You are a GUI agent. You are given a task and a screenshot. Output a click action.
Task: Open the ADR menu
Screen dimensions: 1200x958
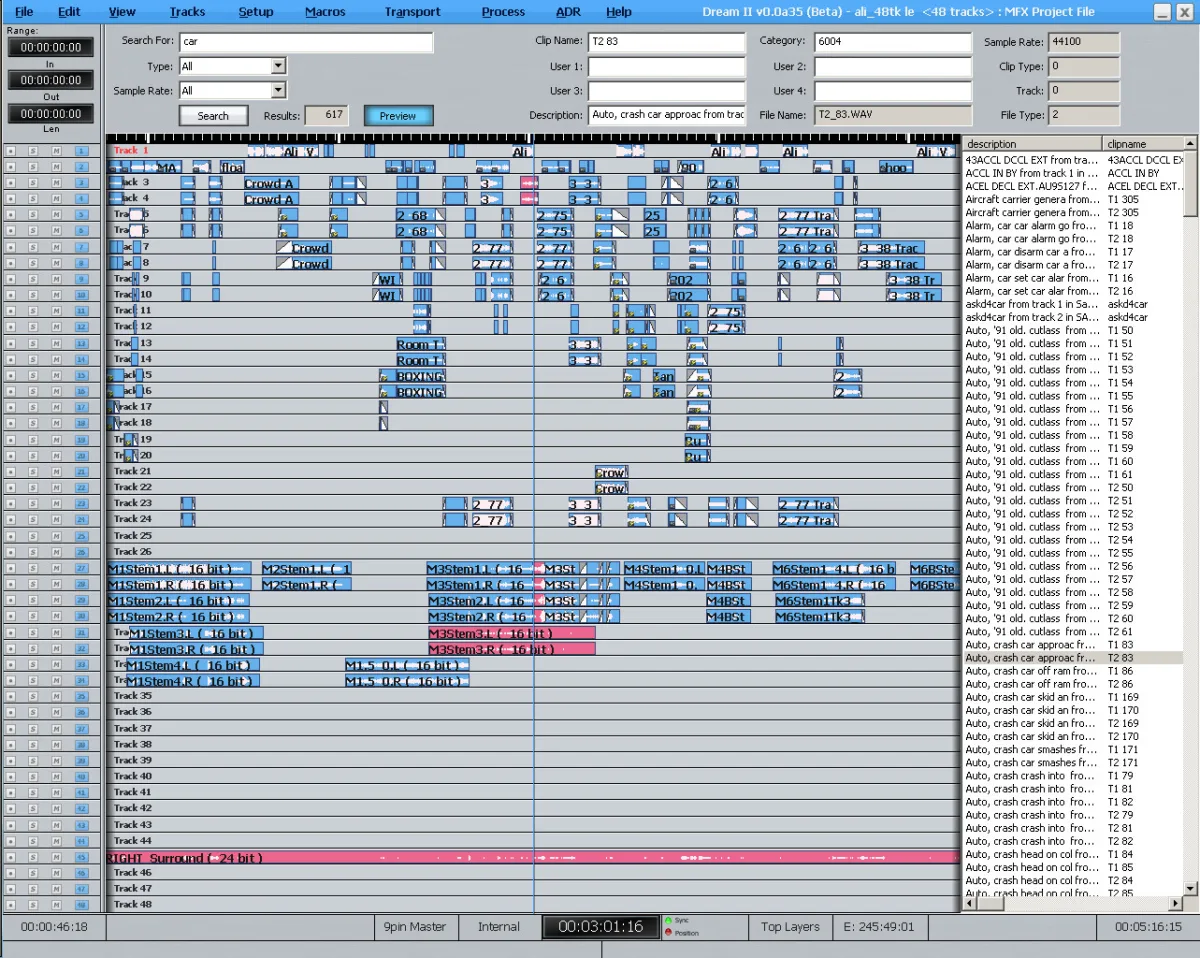[x=568, y=12]
